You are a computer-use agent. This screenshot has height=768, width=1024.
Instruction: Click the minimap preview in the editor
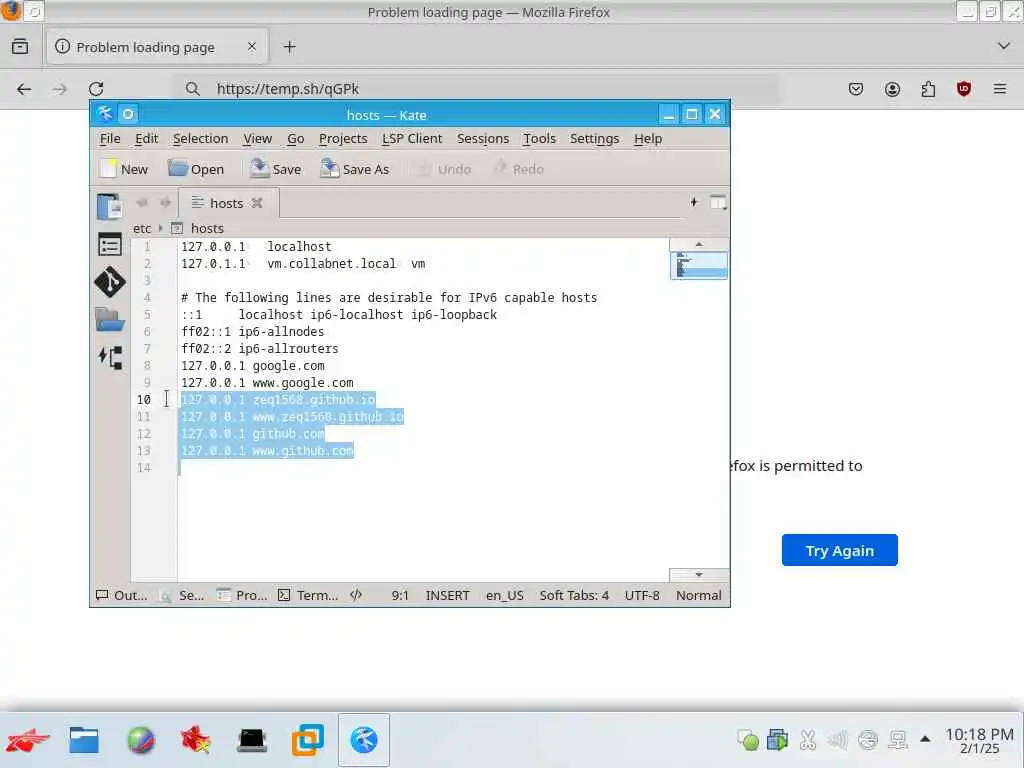pos(699,265)
